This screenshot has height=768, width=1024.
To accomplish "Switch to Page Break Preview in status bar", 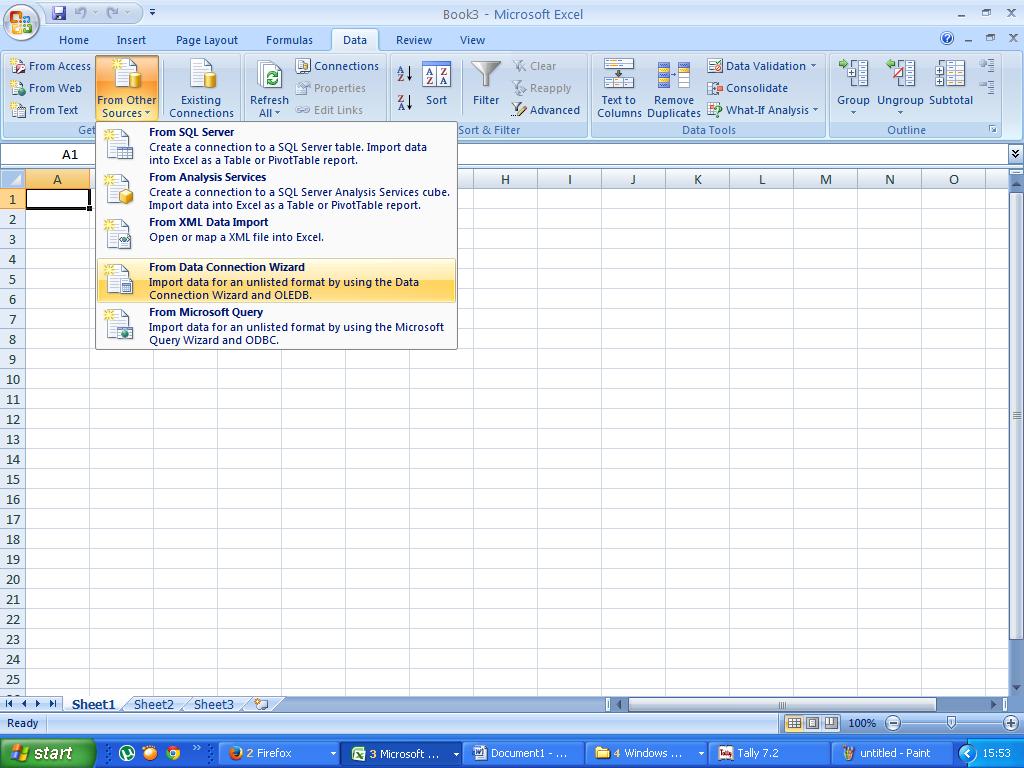I will point(831,723).
